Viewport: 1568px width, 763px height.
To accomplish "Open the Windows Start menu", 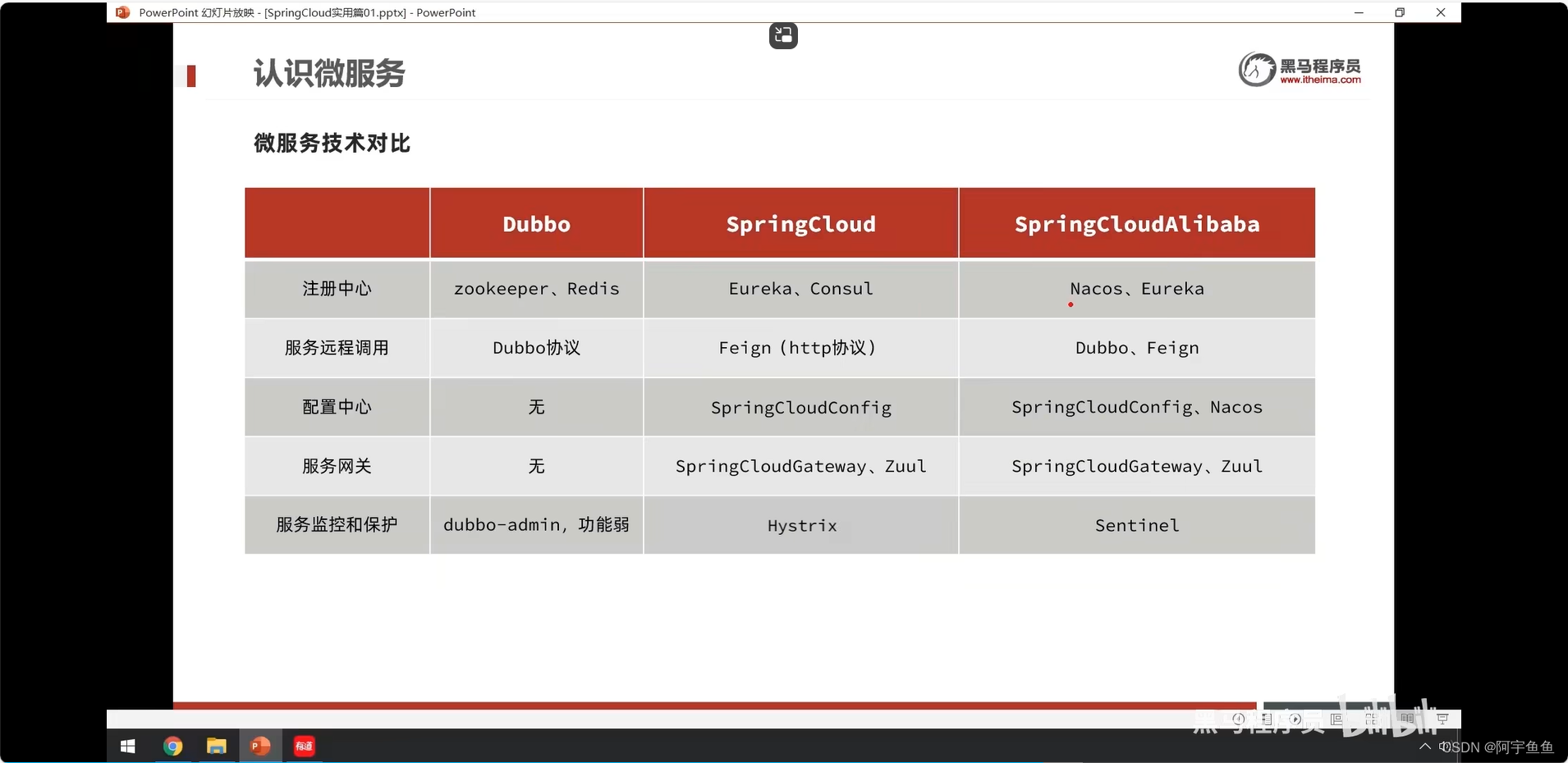I will pos(128,746).
